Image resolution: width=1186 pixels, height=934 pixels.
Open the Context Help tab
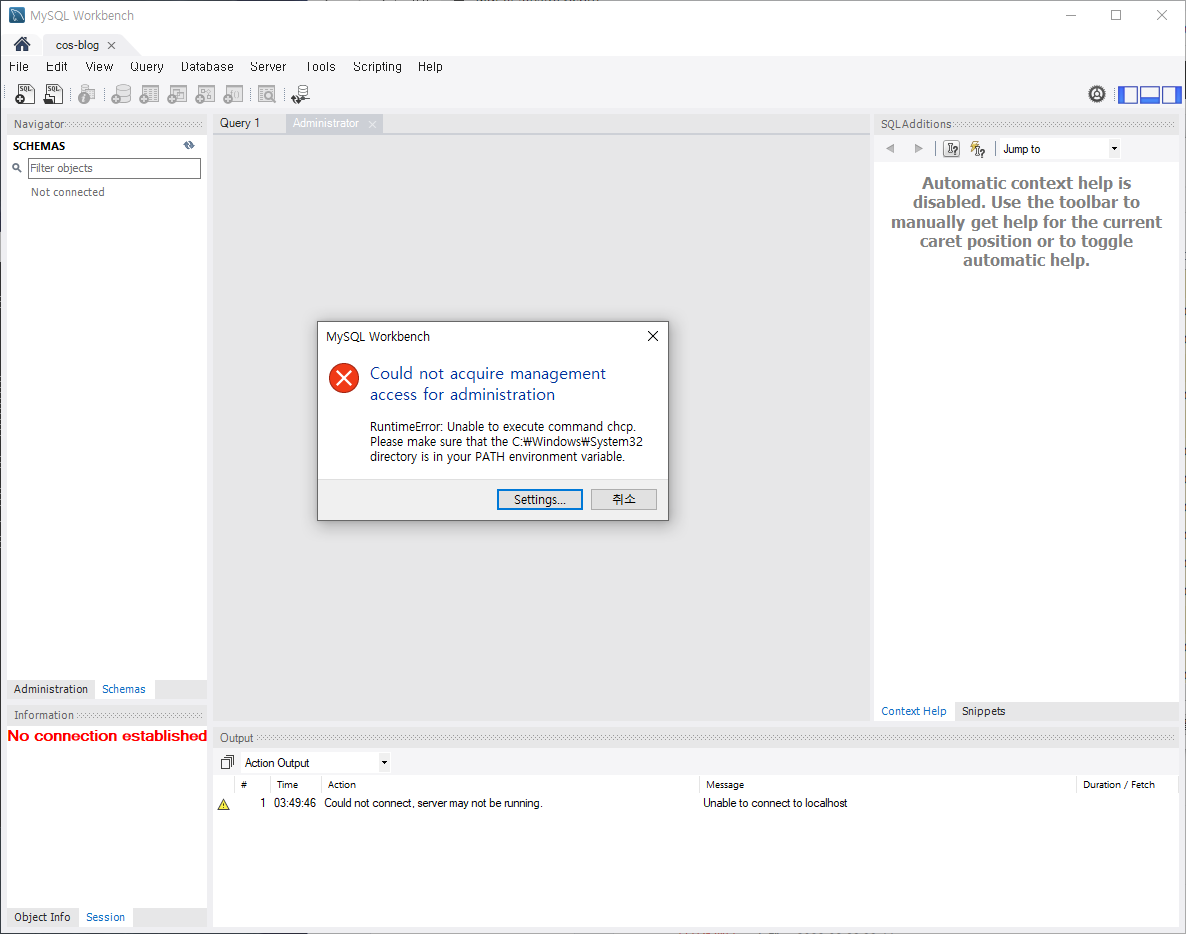coord(914,711)
